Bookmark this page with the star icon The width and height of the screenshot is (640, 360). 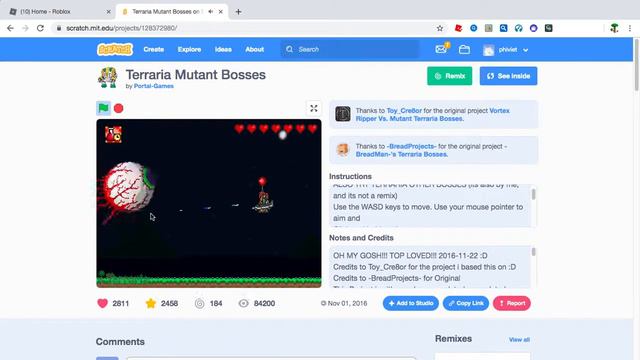[x=440, y=28]
